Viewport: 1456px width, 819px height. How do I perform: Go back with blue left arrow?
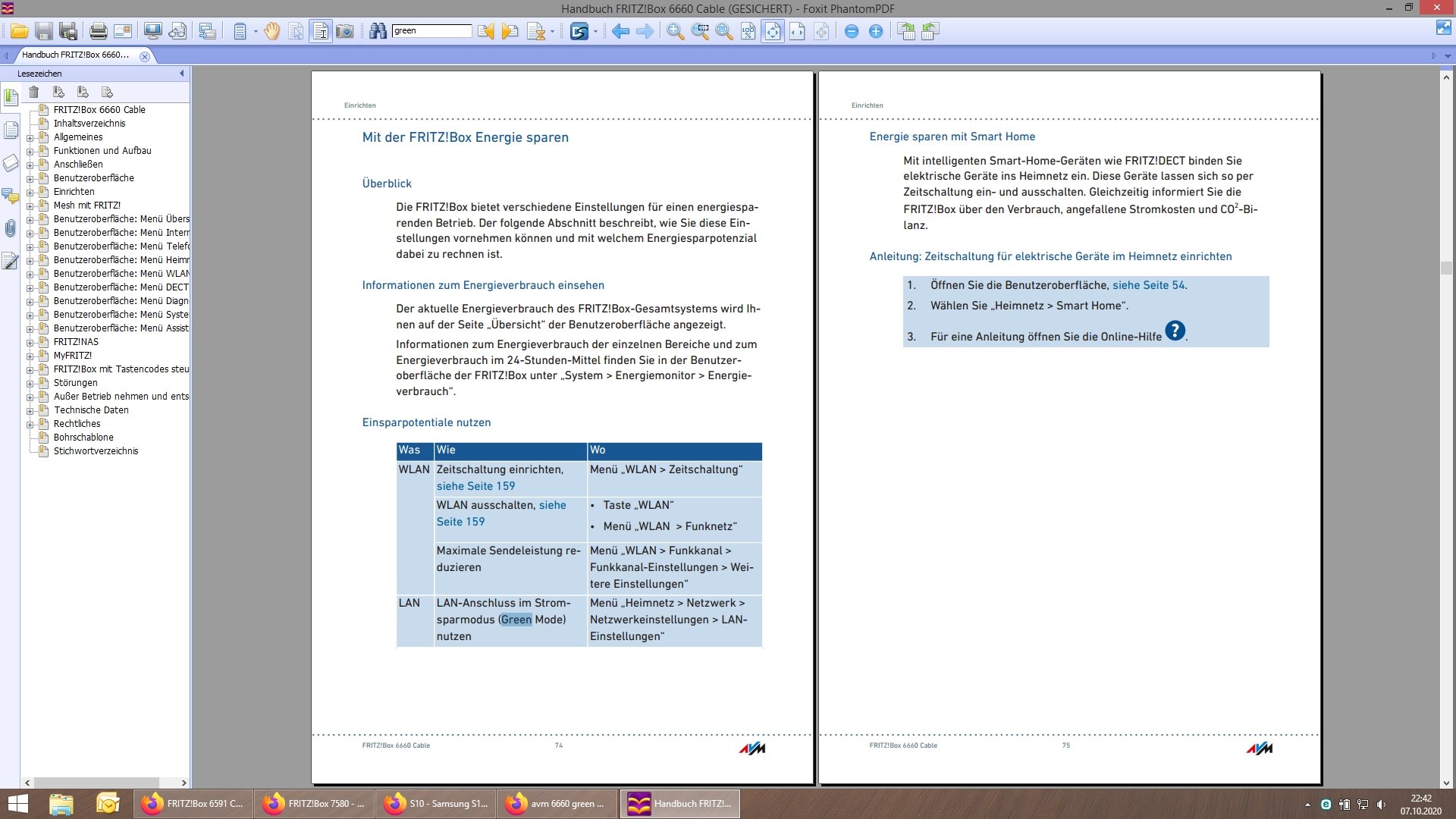[620, 31]
